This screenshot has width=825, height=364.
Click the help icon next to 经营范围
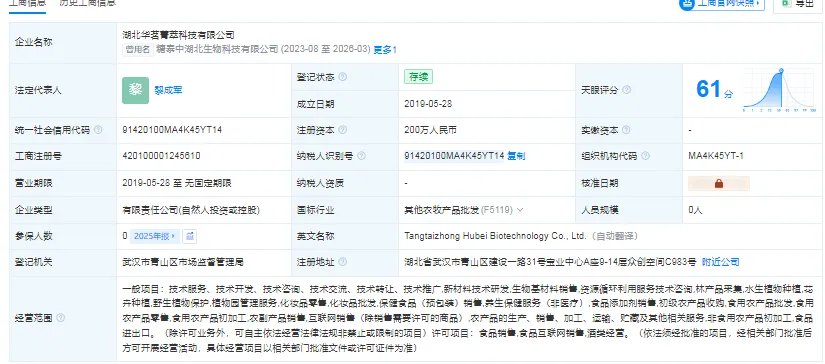click(x=61, y=318)
